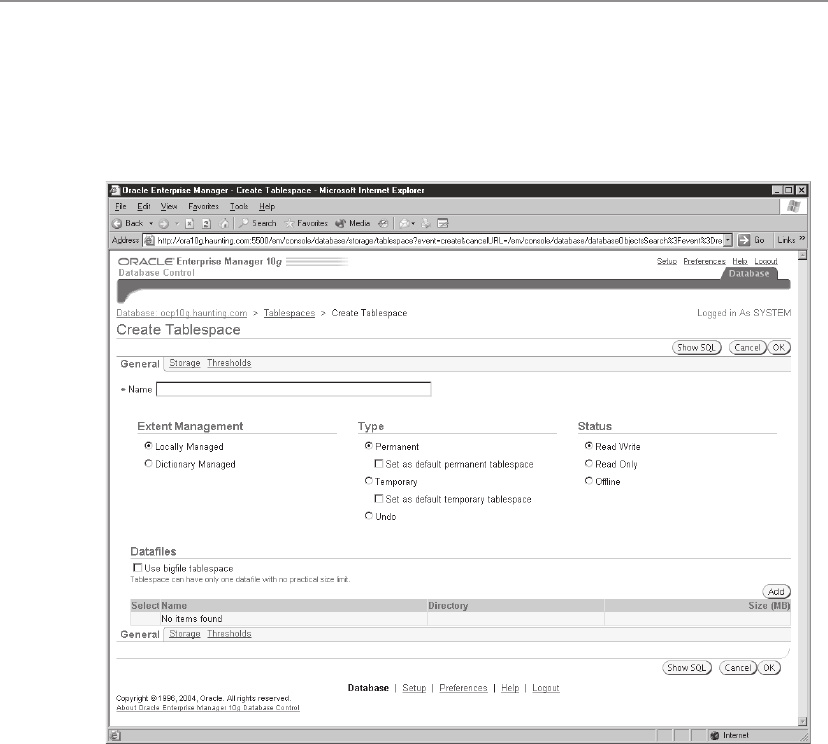Open the Help menu in the menu bar

click(267, 206)
